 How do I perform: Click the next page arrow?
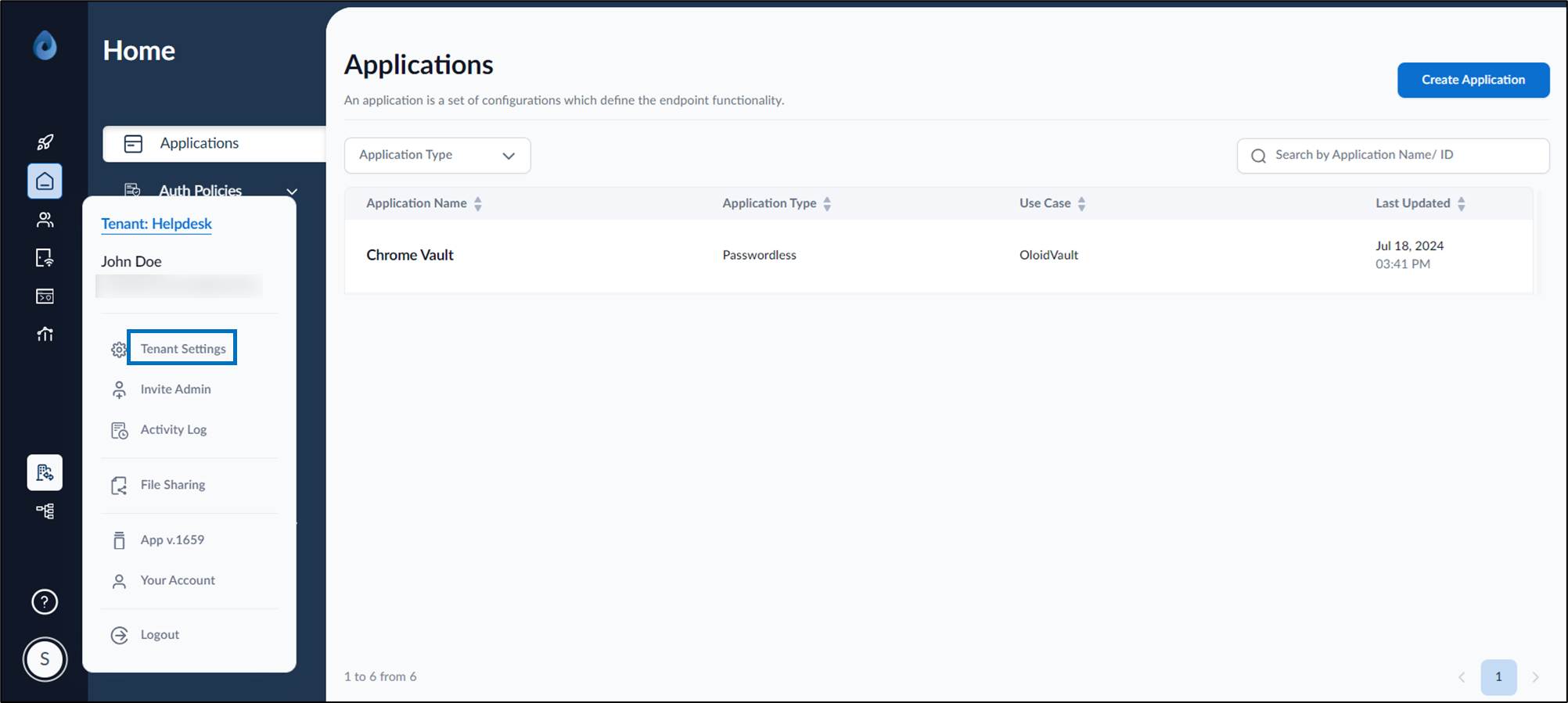tap(1535, 677)
